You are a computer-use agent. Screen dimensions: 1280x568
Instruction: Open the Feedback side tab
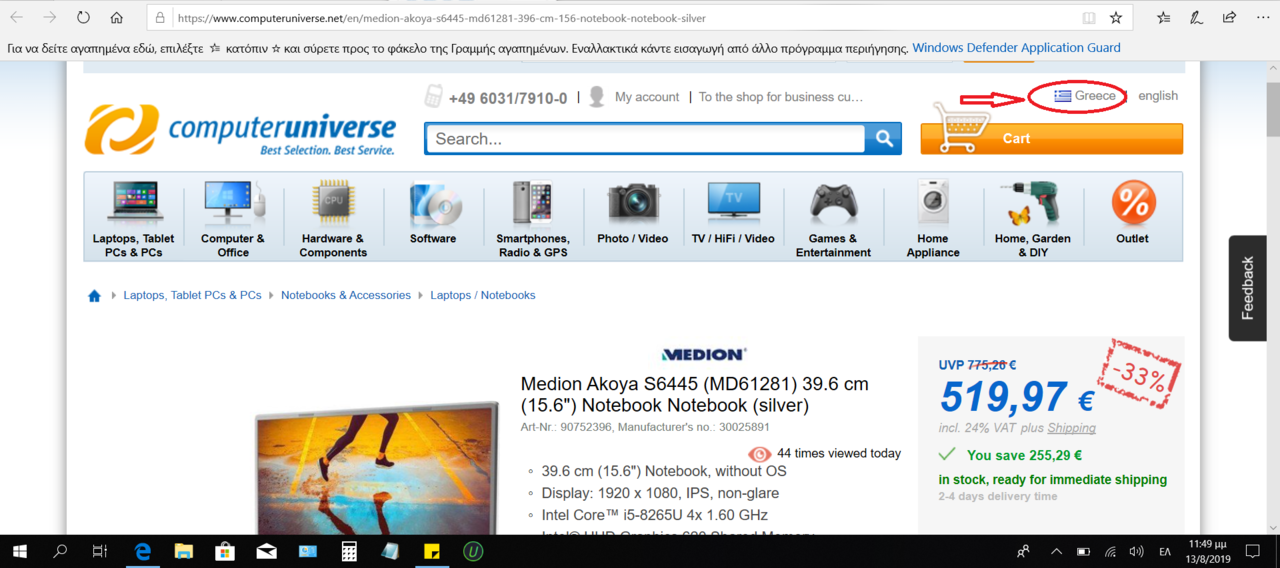tap(1247, 288)
